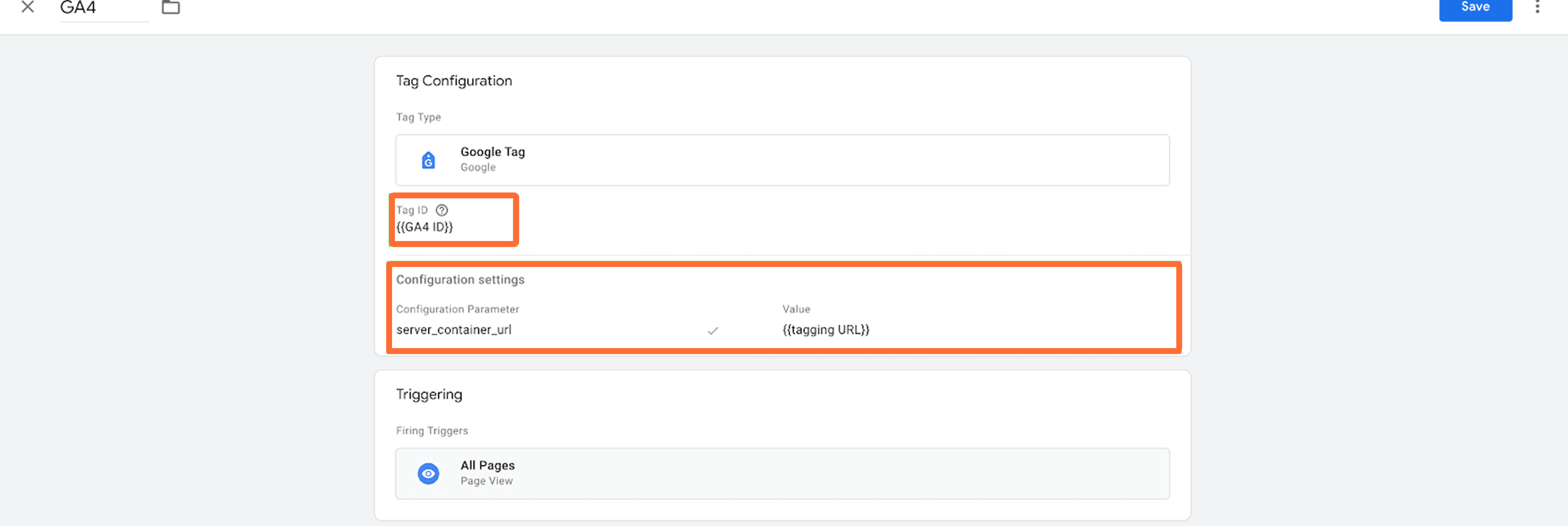The height and width of the screenshot is (526, 1568).
Task: Open the three-dot more actions menu
Action: (x=1537, y=7)
